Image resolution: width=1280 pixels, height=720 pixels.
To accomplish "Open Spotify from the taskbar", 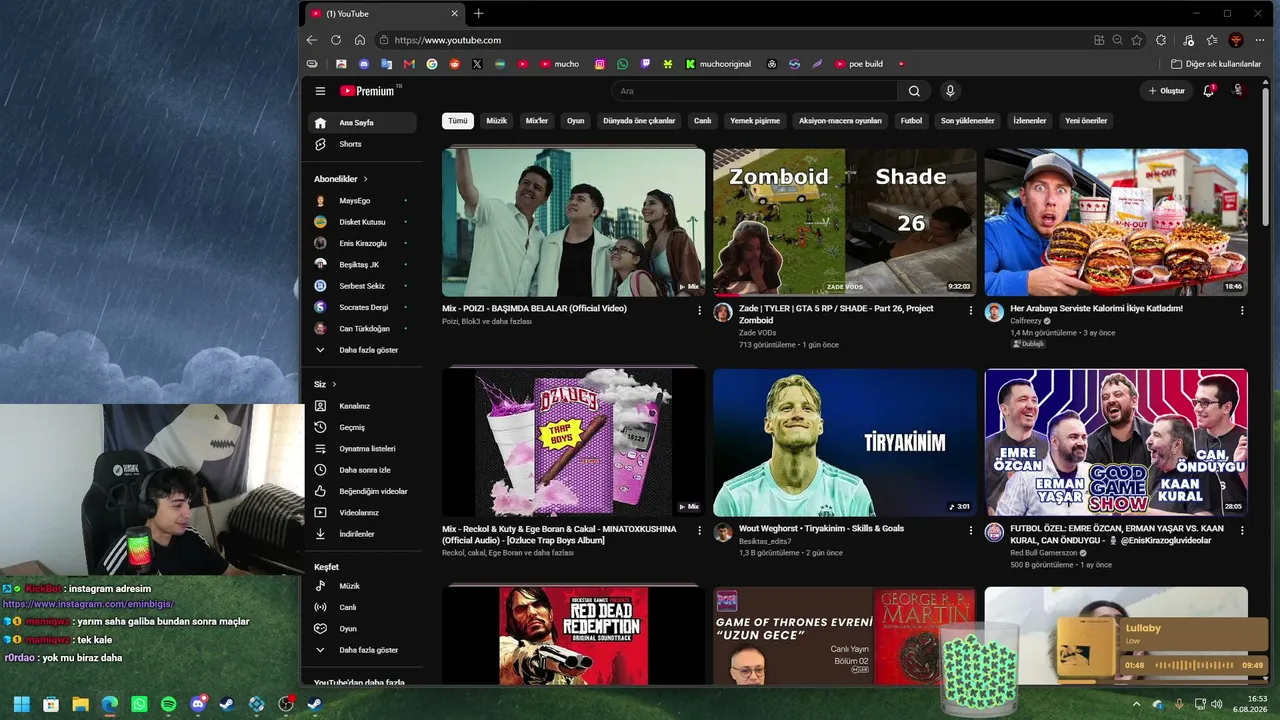I will [x=168, y=704].
